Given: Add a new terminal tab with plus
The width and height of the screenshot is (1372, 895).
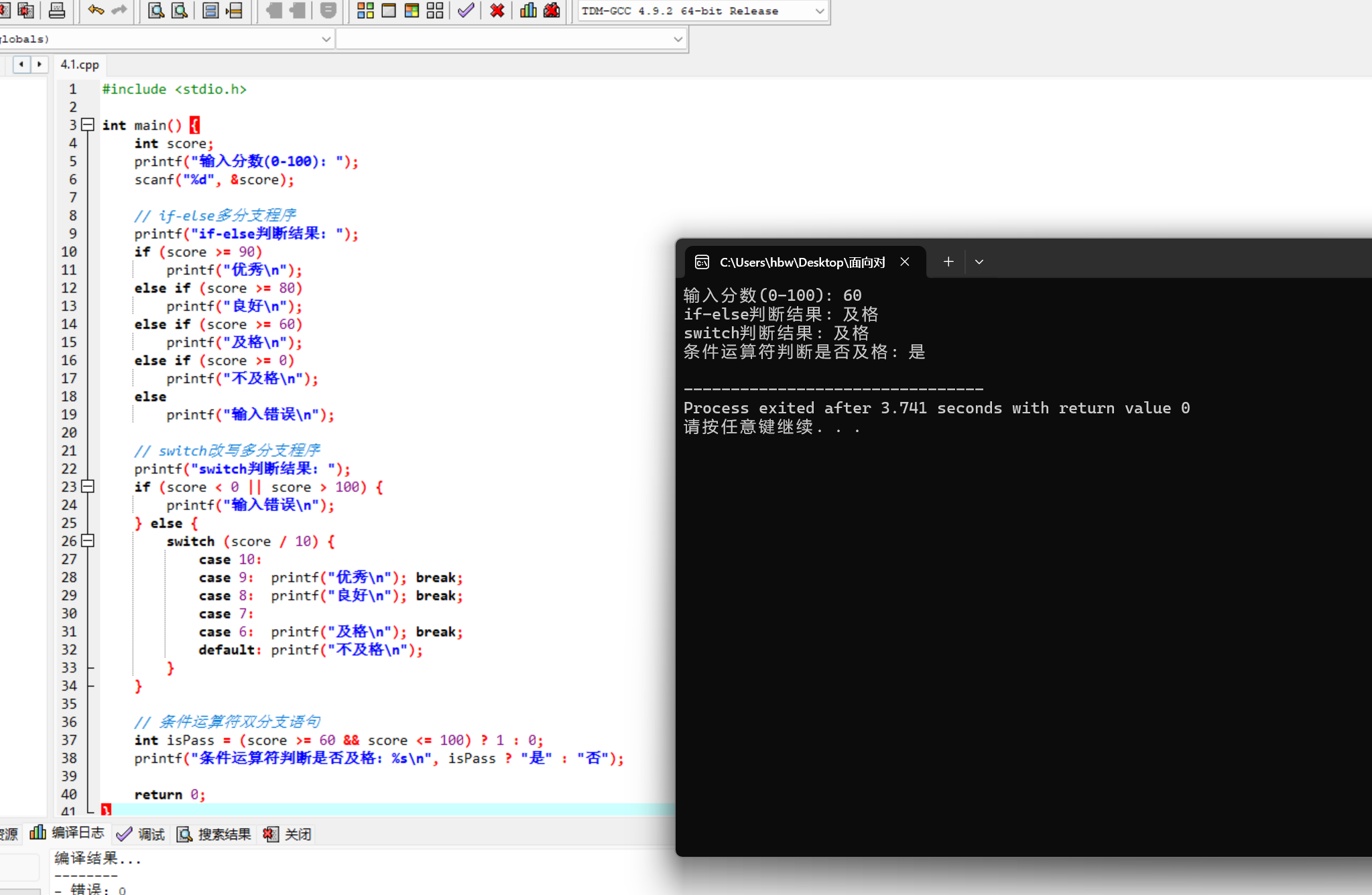Looking at the screenshot, I should coord(948,262).
